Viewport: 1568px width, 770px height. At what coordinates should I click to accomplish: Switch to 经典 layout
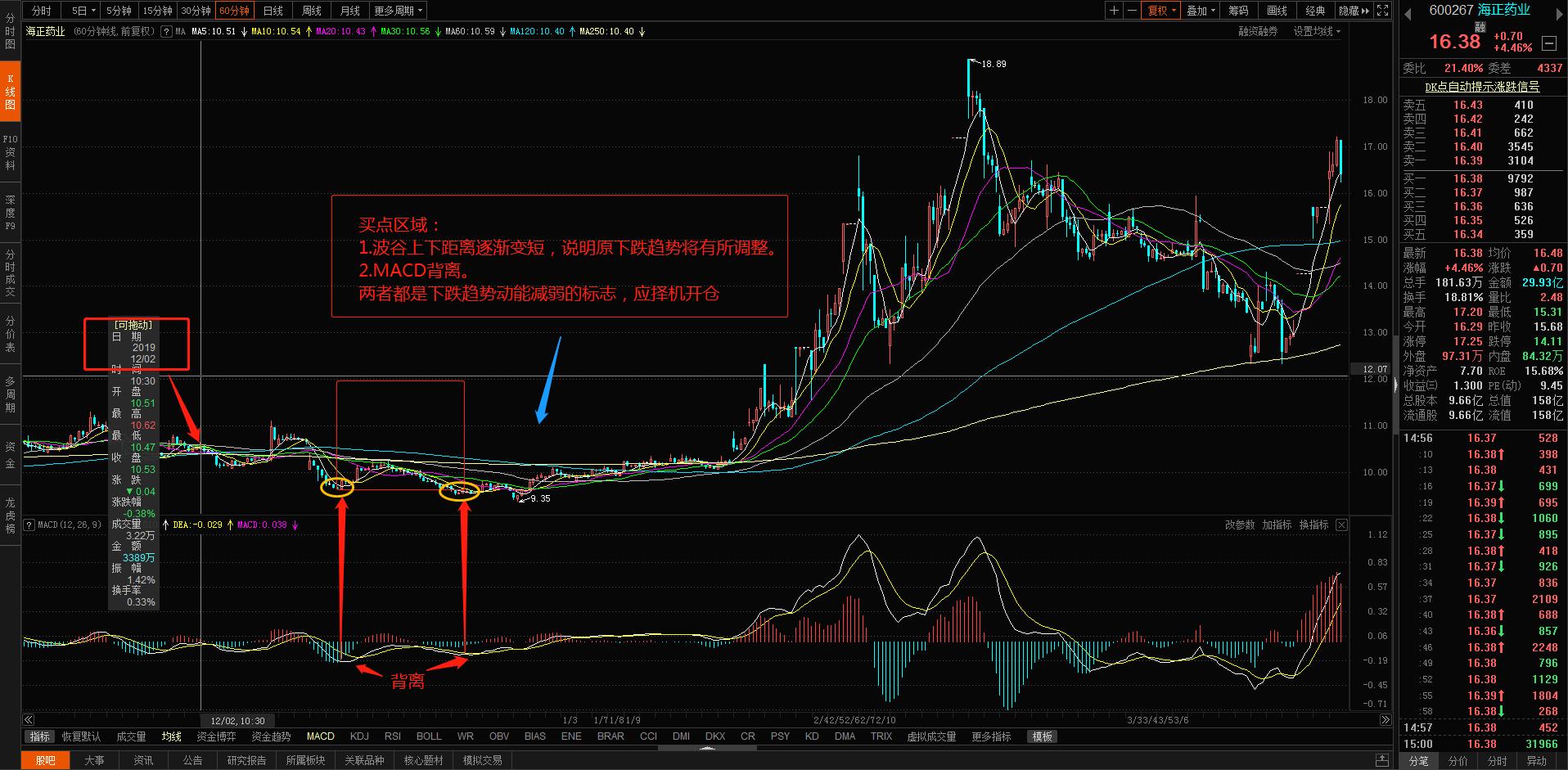1316,11
